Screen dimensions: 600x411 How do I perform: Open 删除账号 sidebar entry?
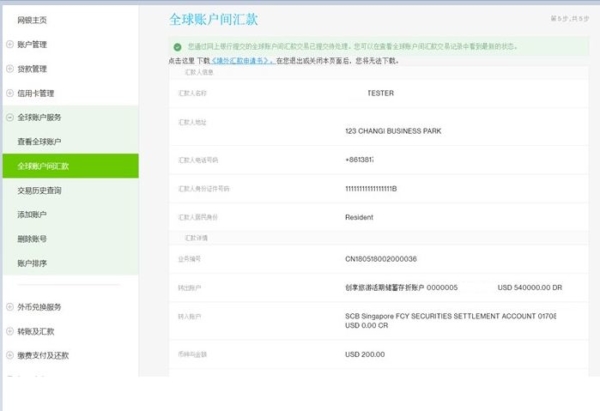32,239
